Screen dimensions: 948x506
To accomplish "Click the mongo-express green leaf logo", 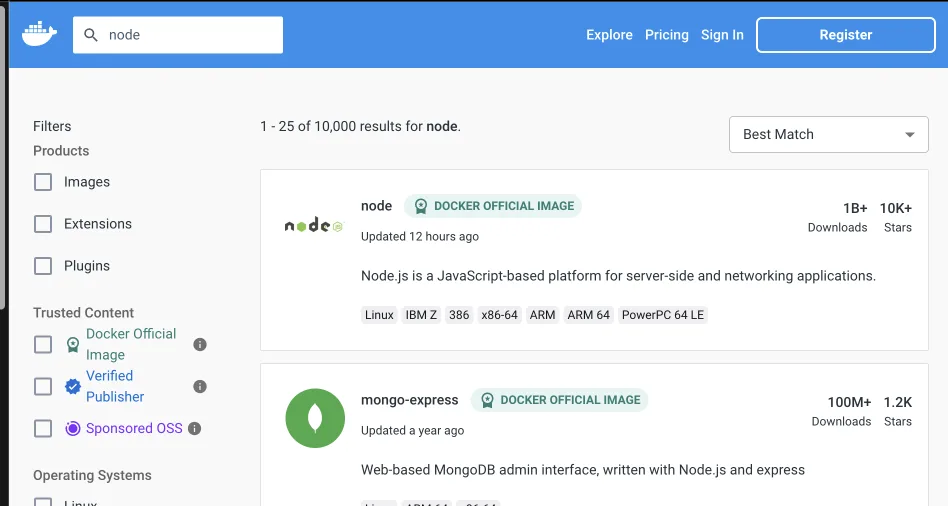I will [315, 418].
